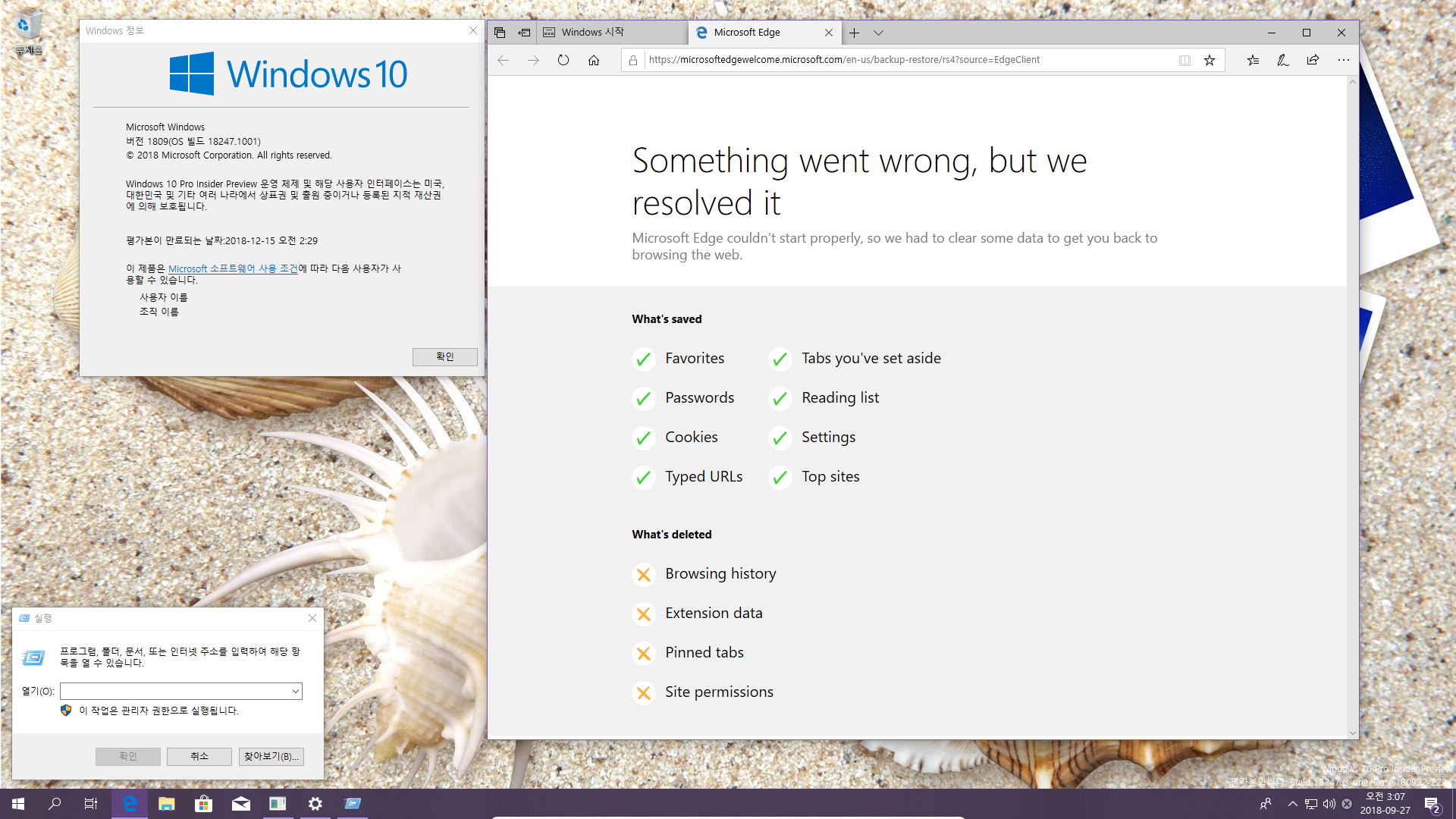Viewport: 1456px width, 819px height.
Task: Open Mail app from taskbar
Action: (x=240, y=804)
